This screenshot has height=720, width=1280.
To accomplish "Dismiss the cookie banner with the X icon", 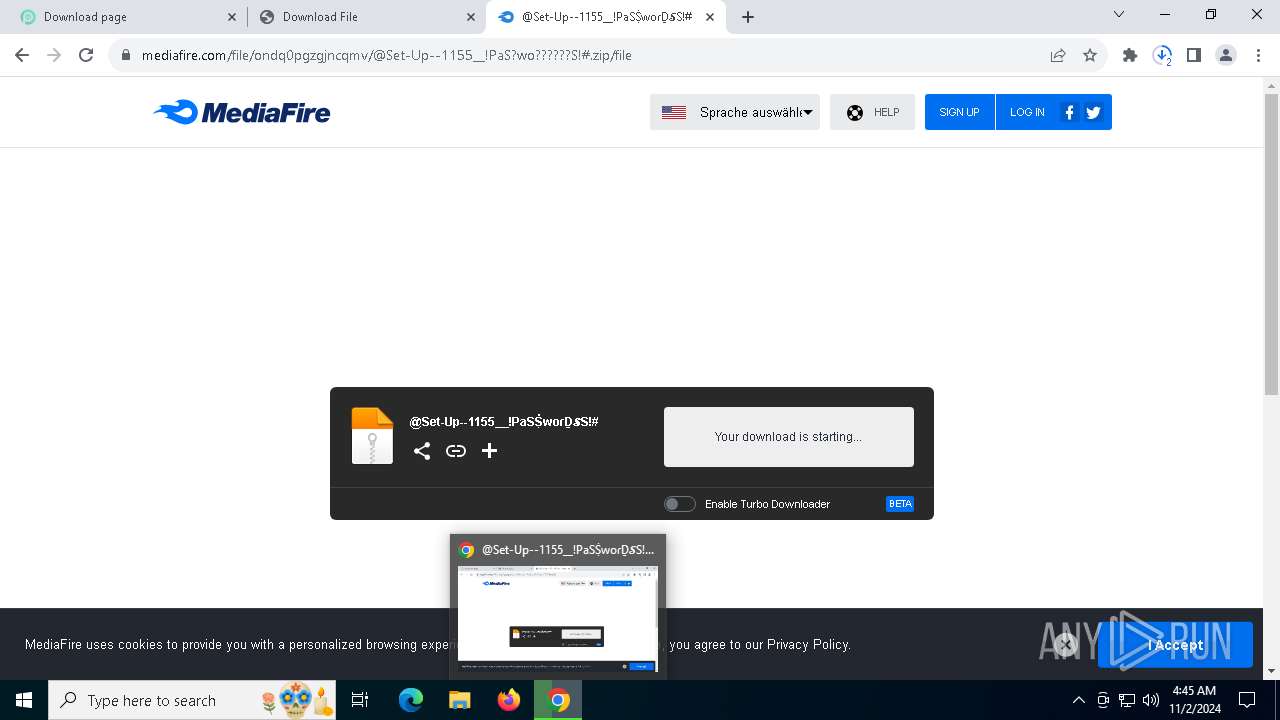I will [1066, 645].
